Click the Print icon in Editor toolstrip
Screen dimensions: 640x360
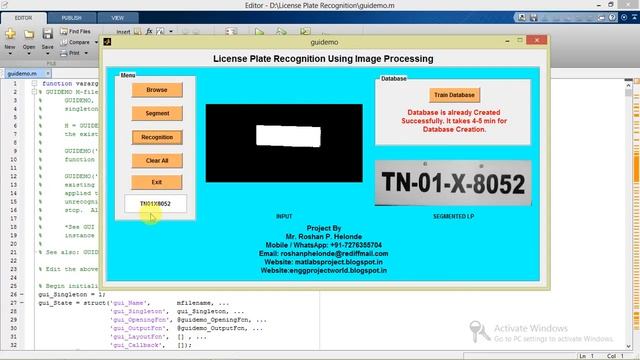pyautogui.click(x=64, y=53)
